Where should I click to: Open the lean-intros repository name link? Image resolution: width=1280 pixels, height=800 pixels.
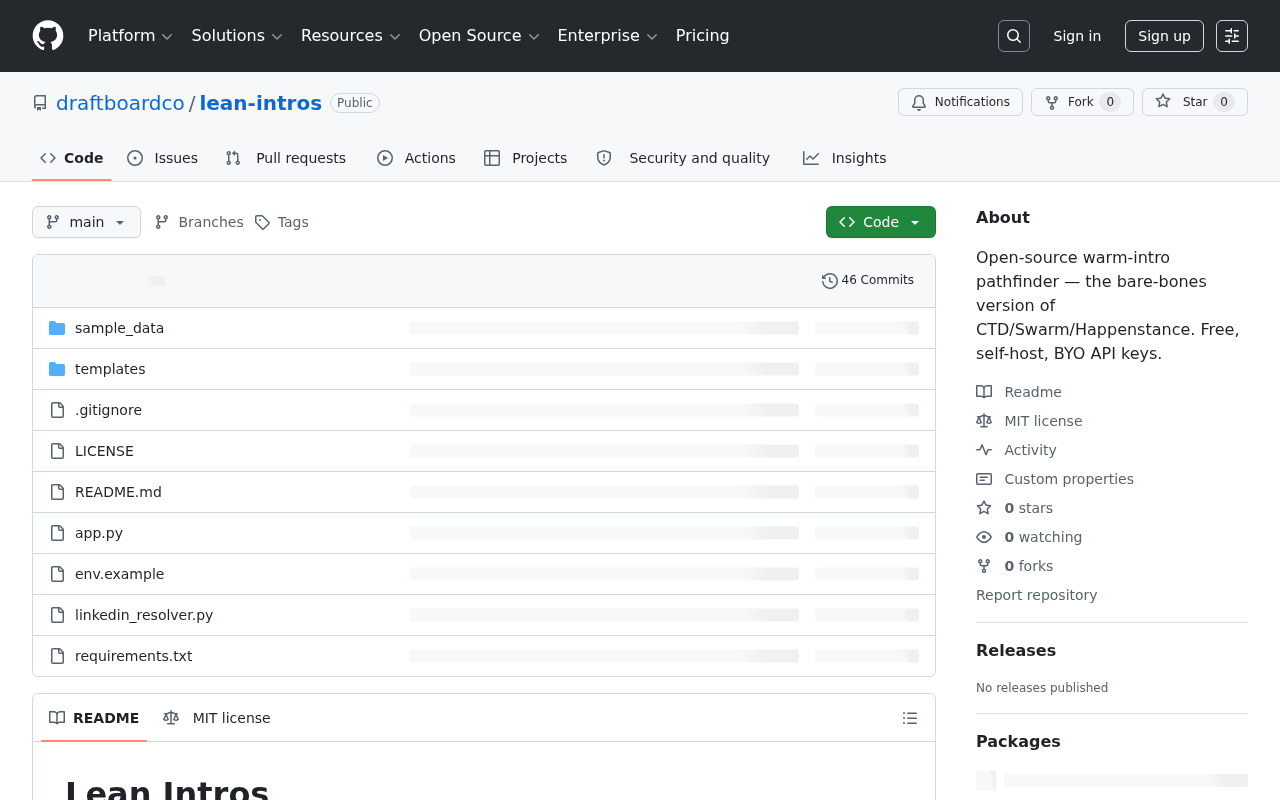click(261, 103)
